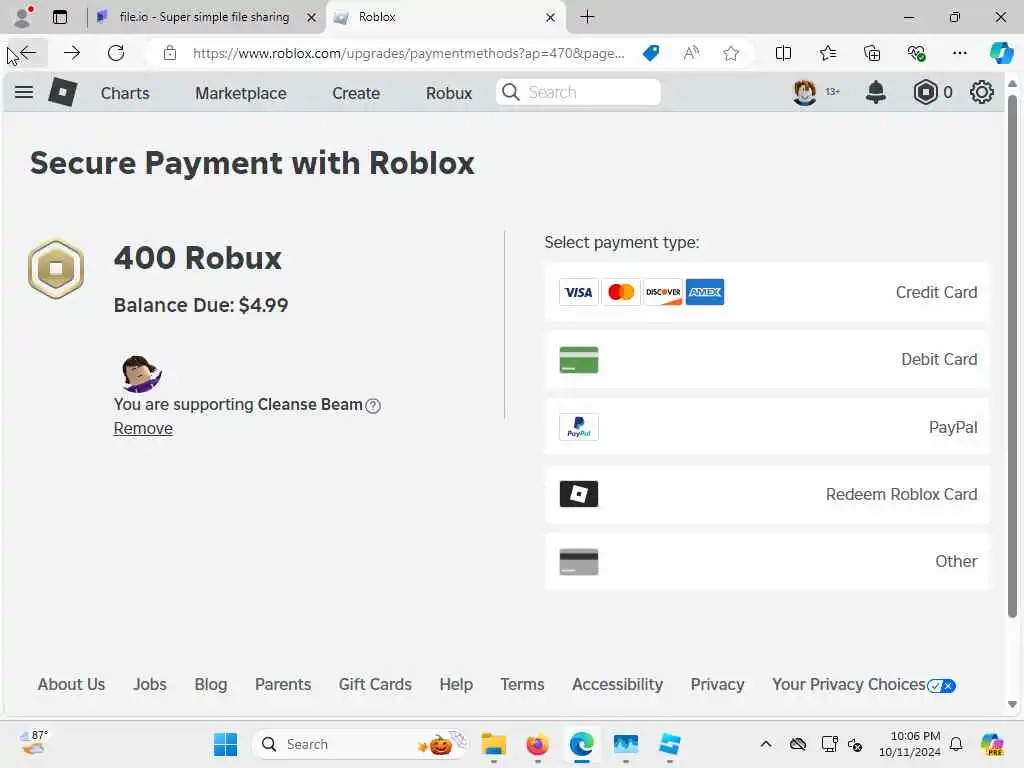Select Other payment type
This screenshot has height=768, width=1024.
click(x=767, y=562)
